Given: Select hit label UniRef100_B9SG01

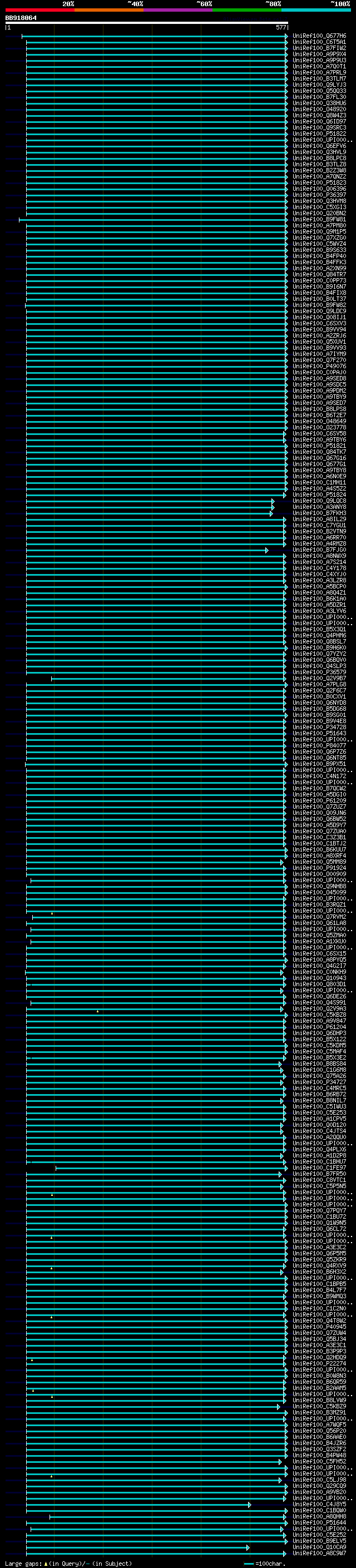Looking at the screenshot, I should click(319, 715).
